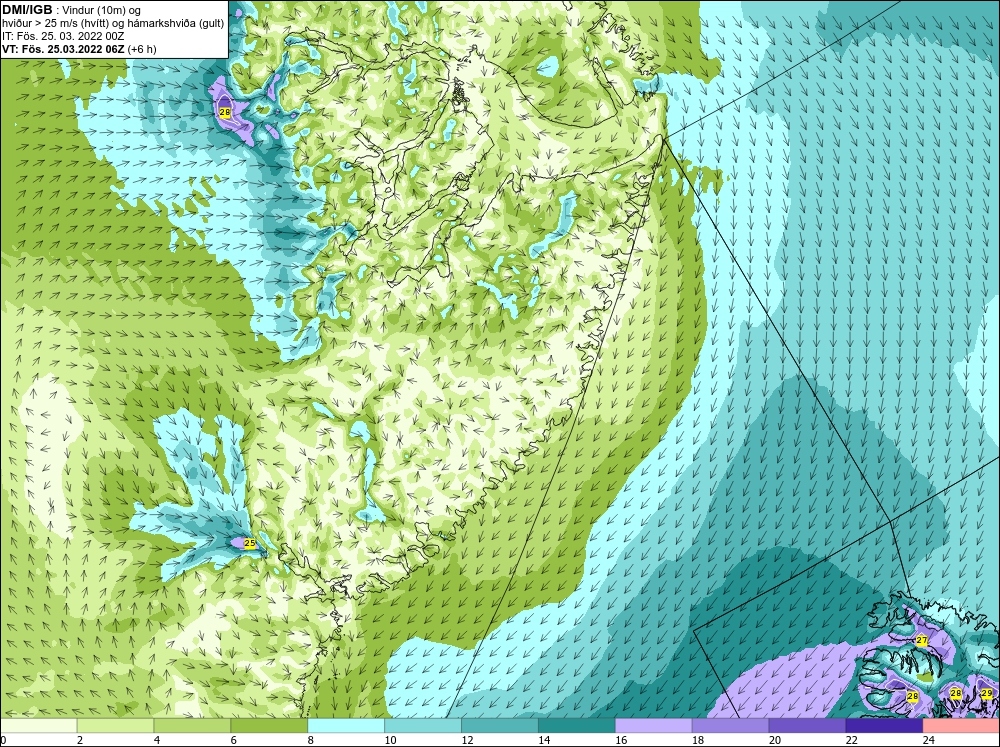Viewport: 1000px width, 747px height.
Task: Select the 'Vindur (10m) og' header text
Action: [x=101, y=10]
